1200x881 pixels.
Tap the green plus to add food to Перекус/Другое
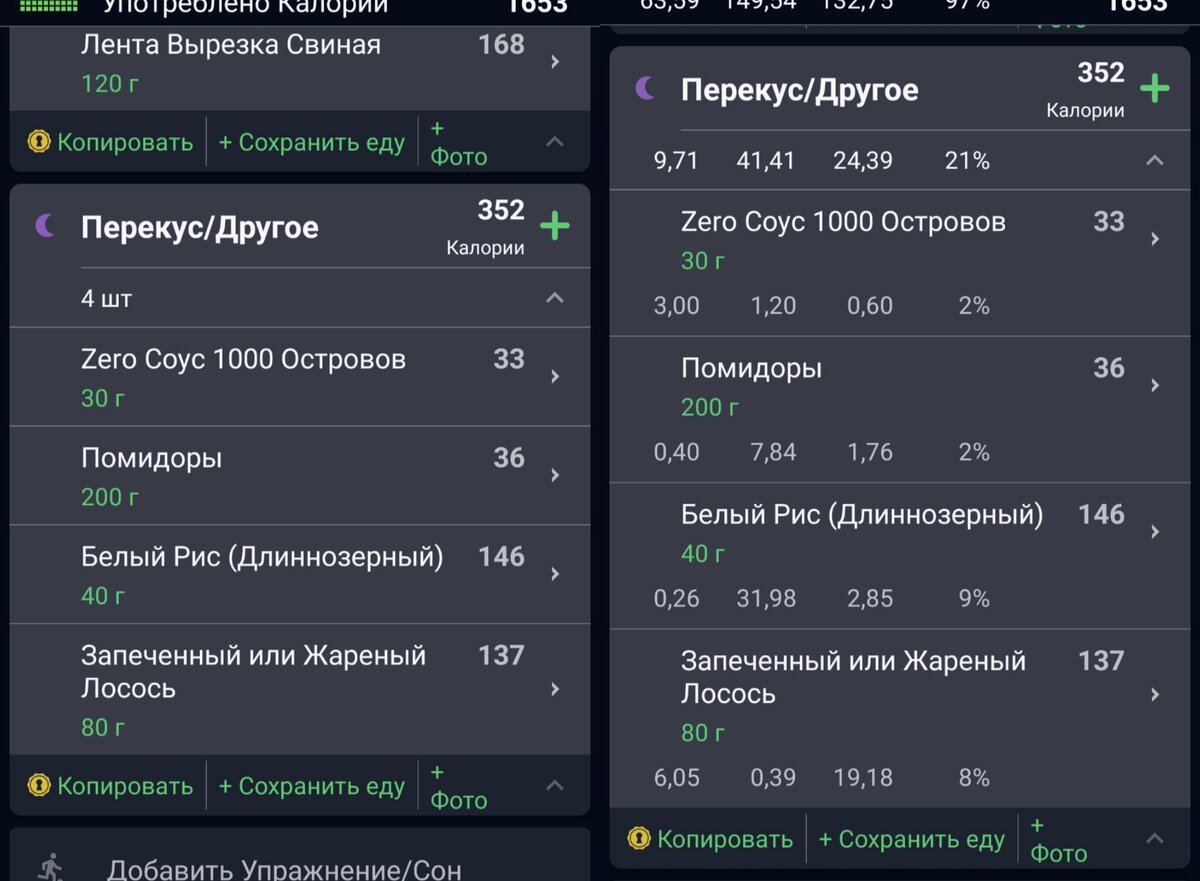[x=553, y=226]
